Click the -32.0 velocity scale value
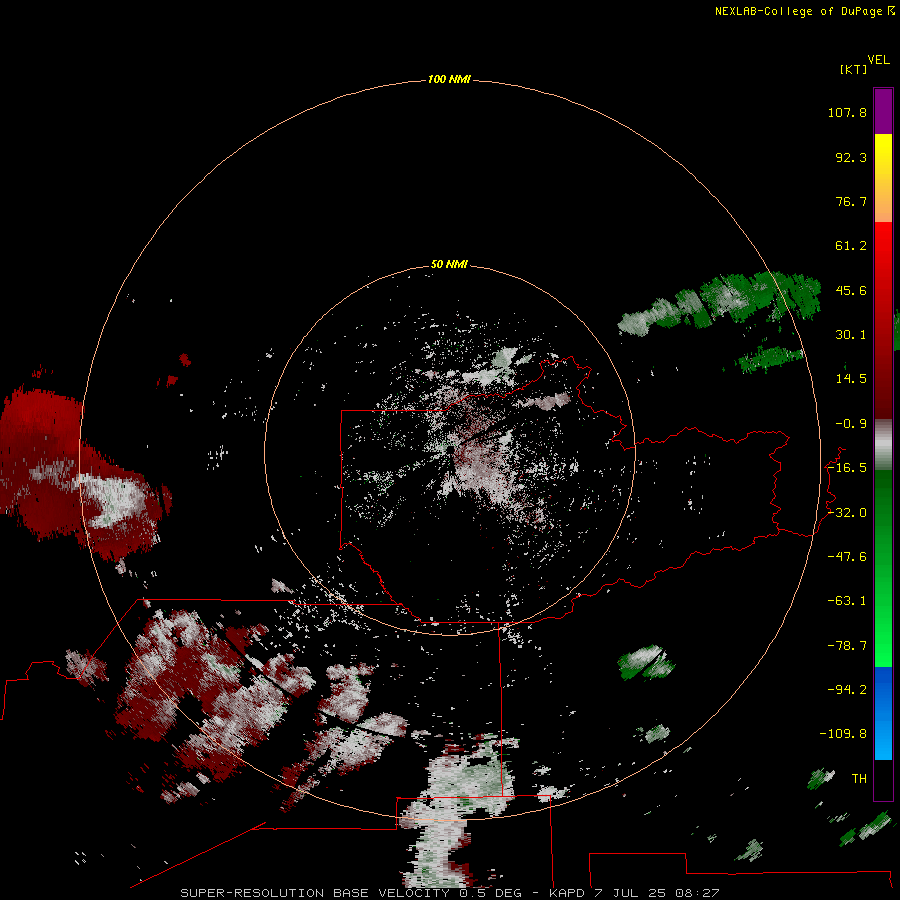Image resolution: width=900 pixels, height=900 pixels. (847, 513)
